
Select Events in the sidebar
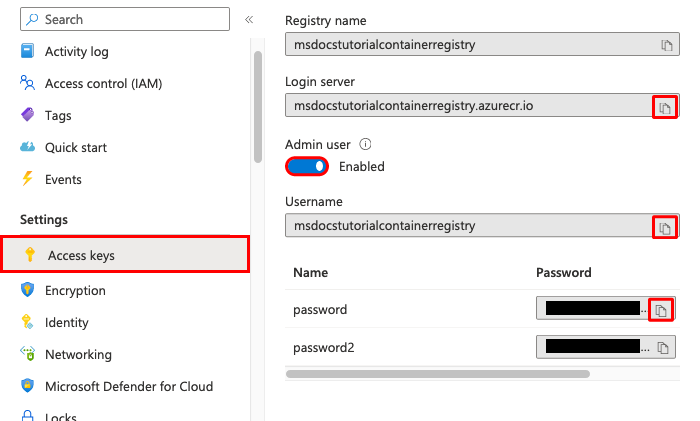63,180
